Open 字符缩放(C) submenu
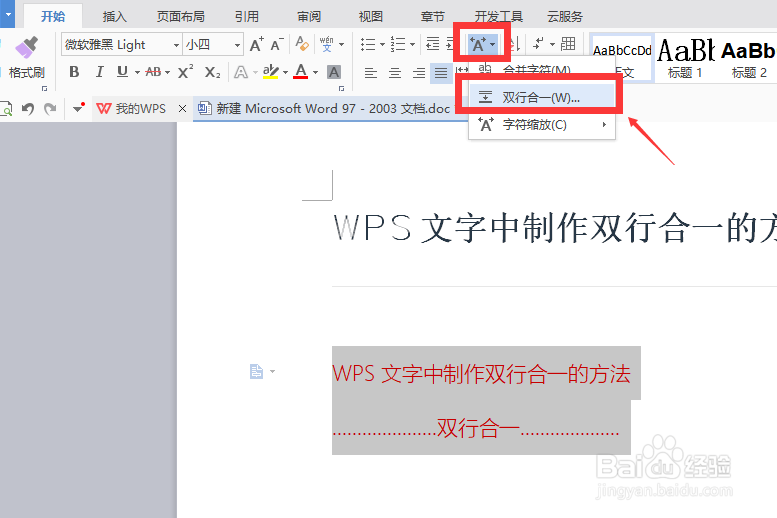Screen dimensions: 777x518 (x=542, y=124)
